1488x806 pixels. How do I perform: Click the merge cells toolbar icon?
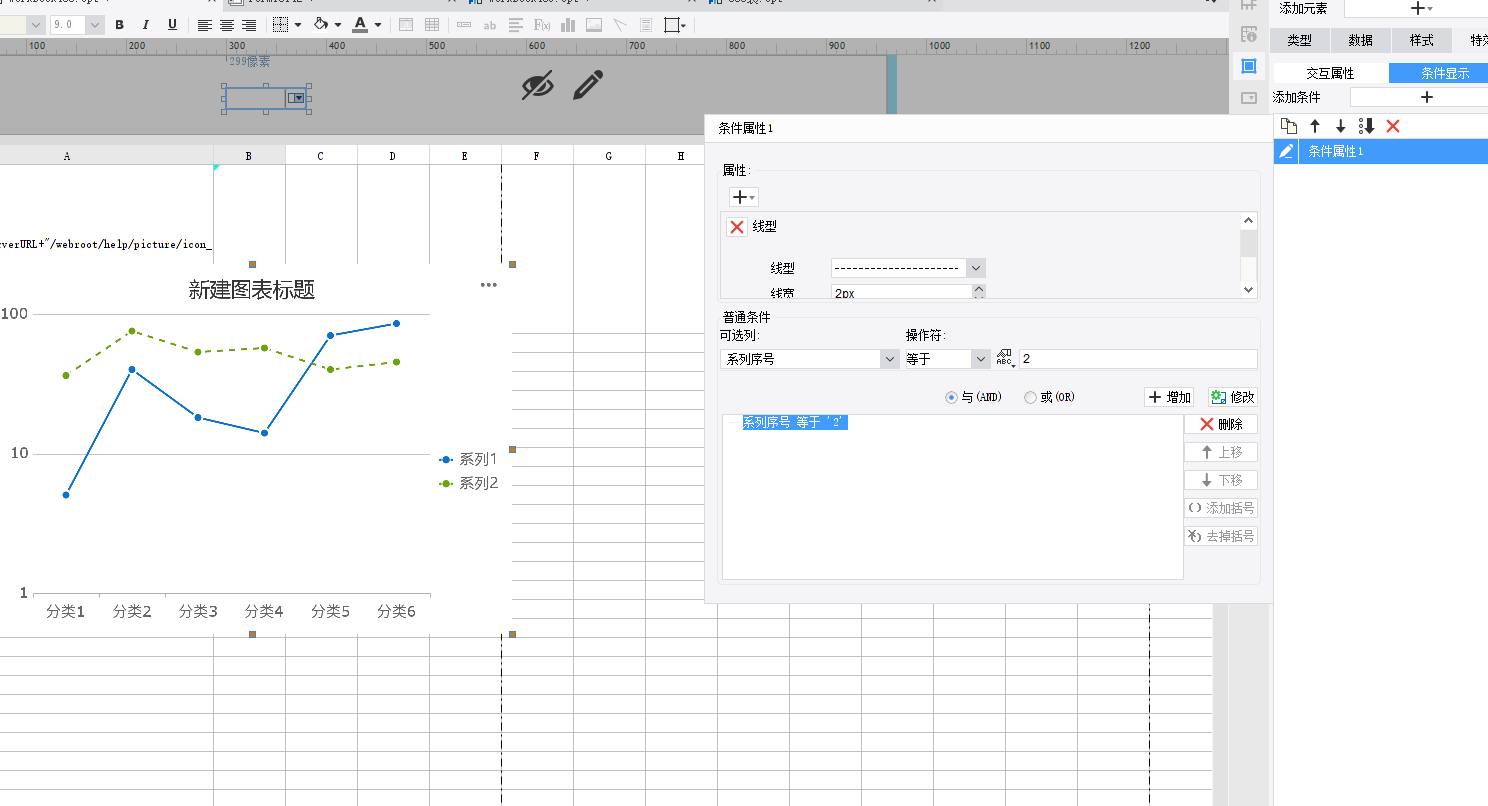click(x=406, y=25)
